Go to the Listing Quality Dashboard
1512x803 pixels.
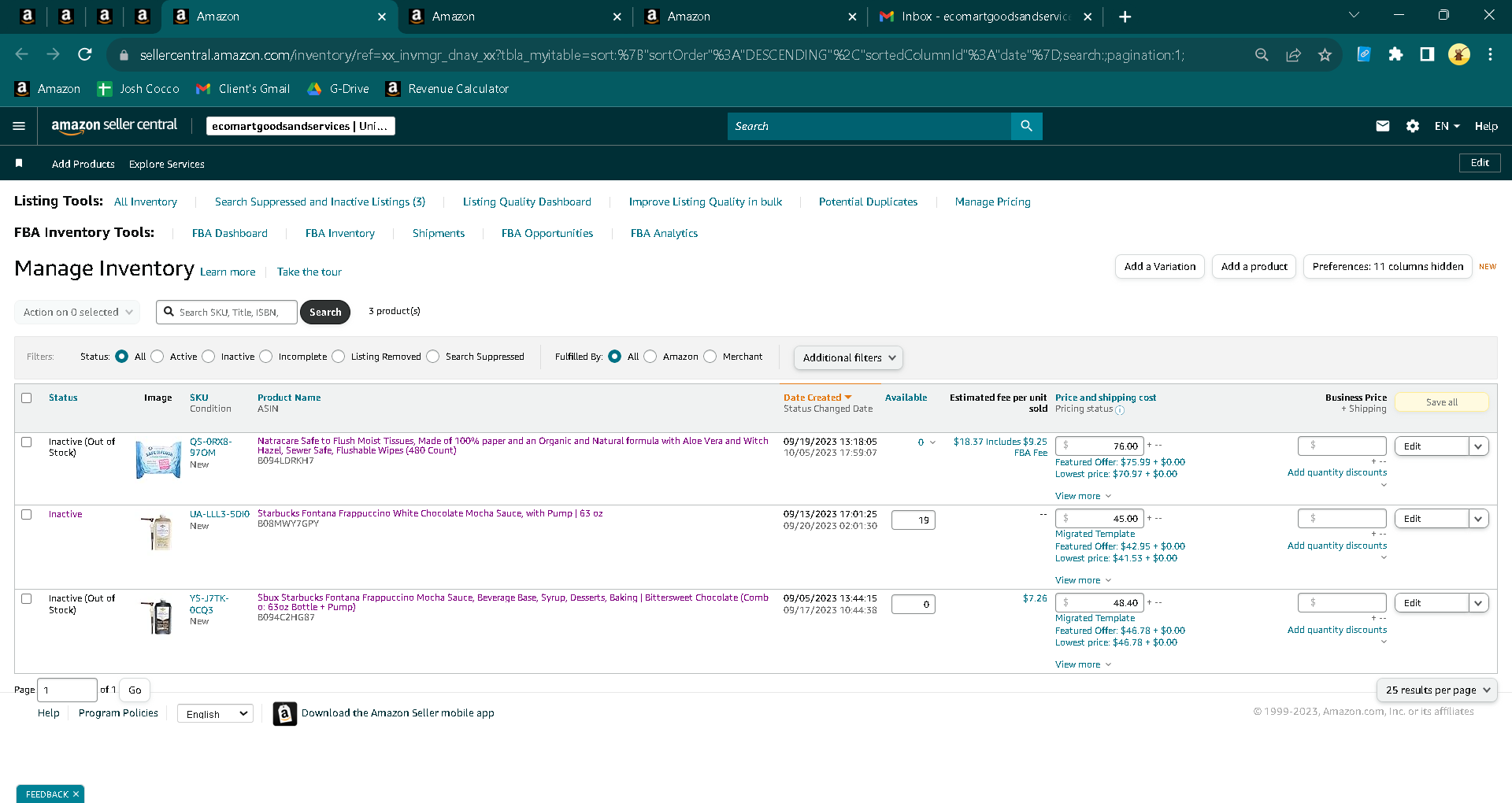click(x=527, y=202)
